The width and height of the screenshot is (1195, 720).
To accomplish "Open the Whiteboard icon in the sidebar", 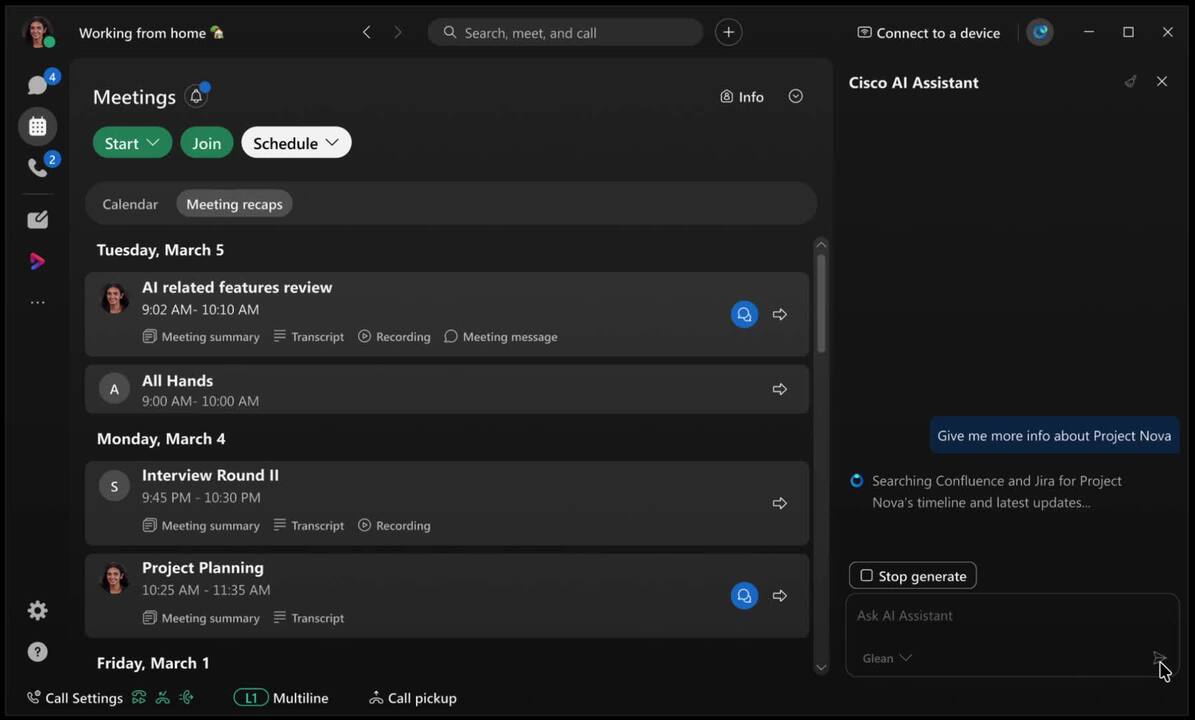I will tap(38, 220).
